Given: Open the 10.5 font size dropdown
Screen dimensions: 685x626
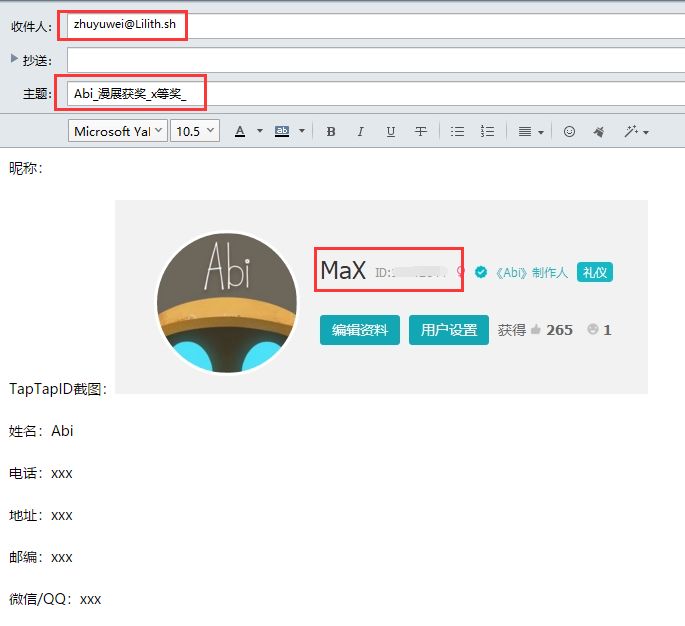Looking at the screenshot, I should [x=195, y=131].
